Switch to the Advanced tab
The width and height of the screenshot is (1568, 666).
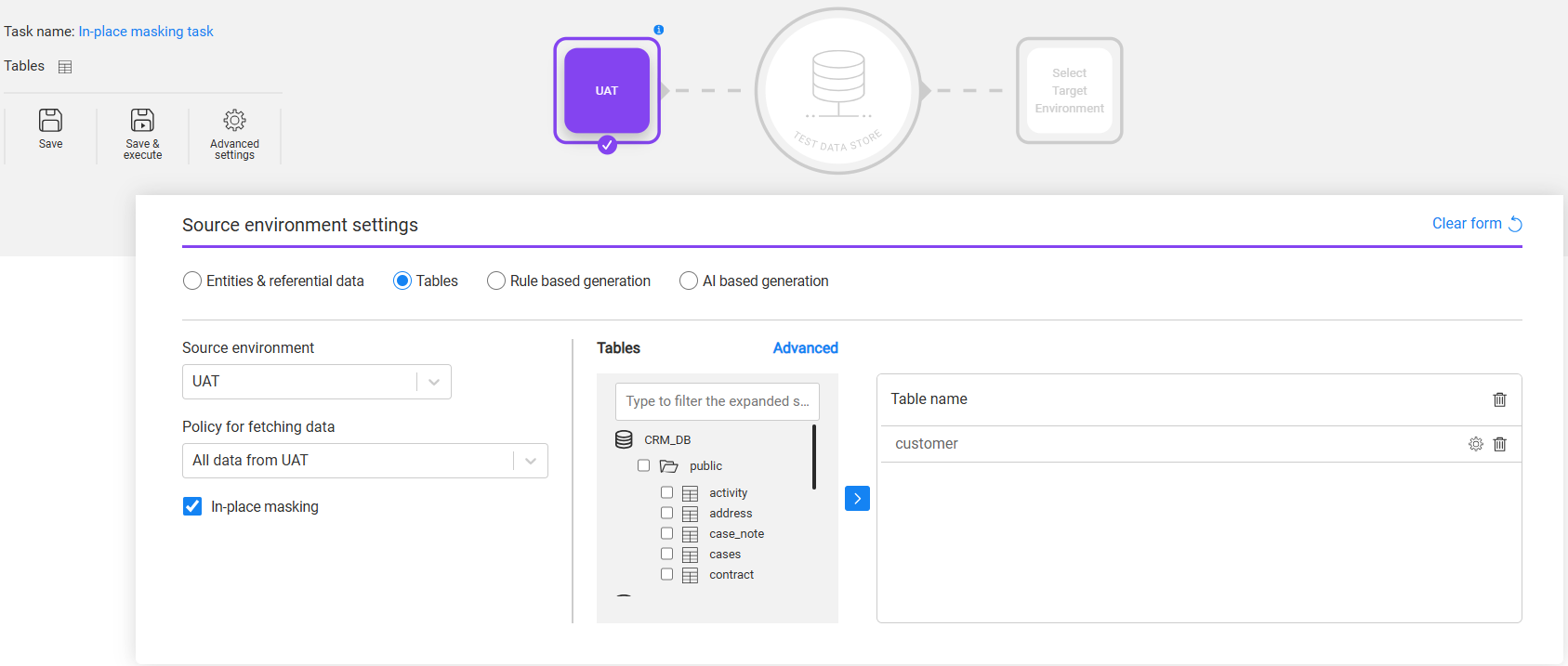pos(805,347)
